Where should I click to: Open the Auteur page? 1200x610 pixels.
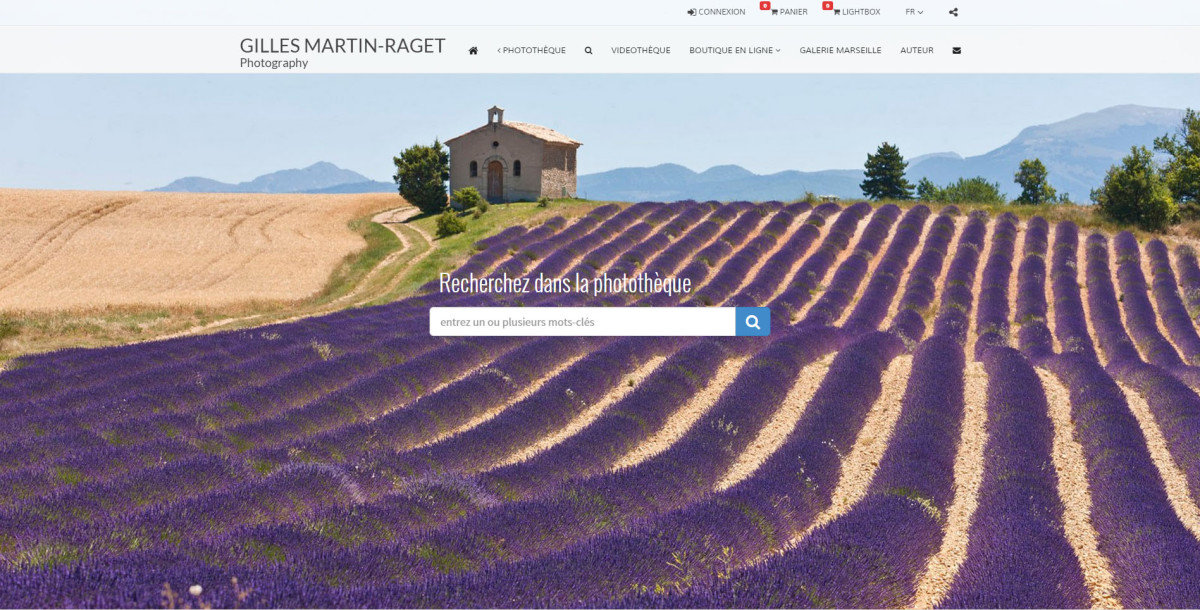point(916,50)
